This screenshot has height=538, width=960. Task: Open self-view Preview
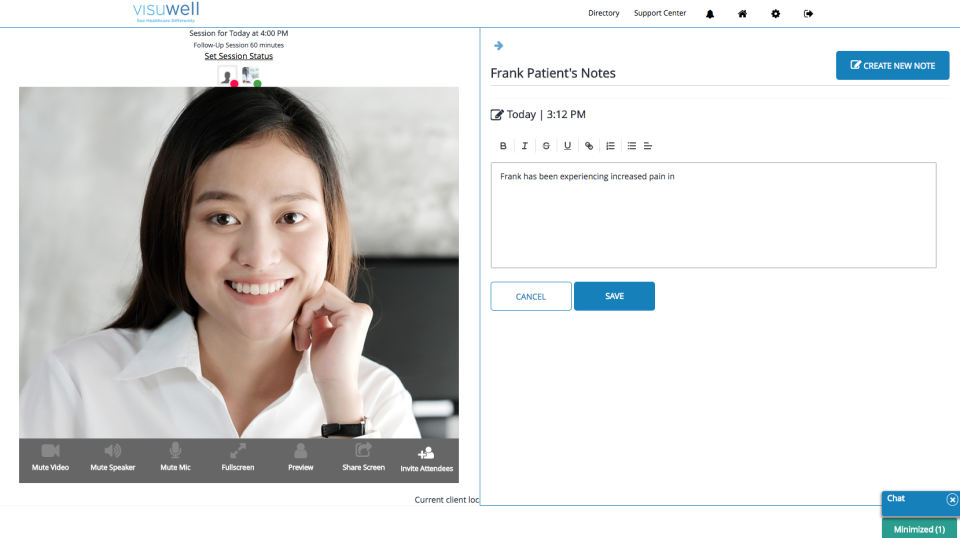[x=301, y=458]
